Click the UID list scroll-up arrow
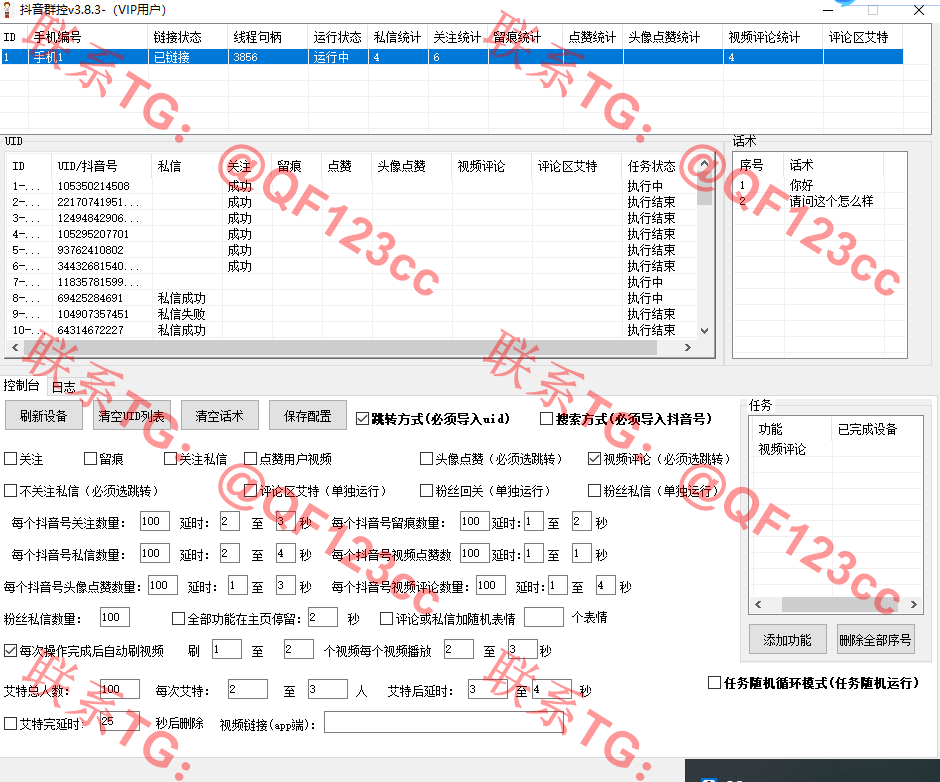 [704, 164]
